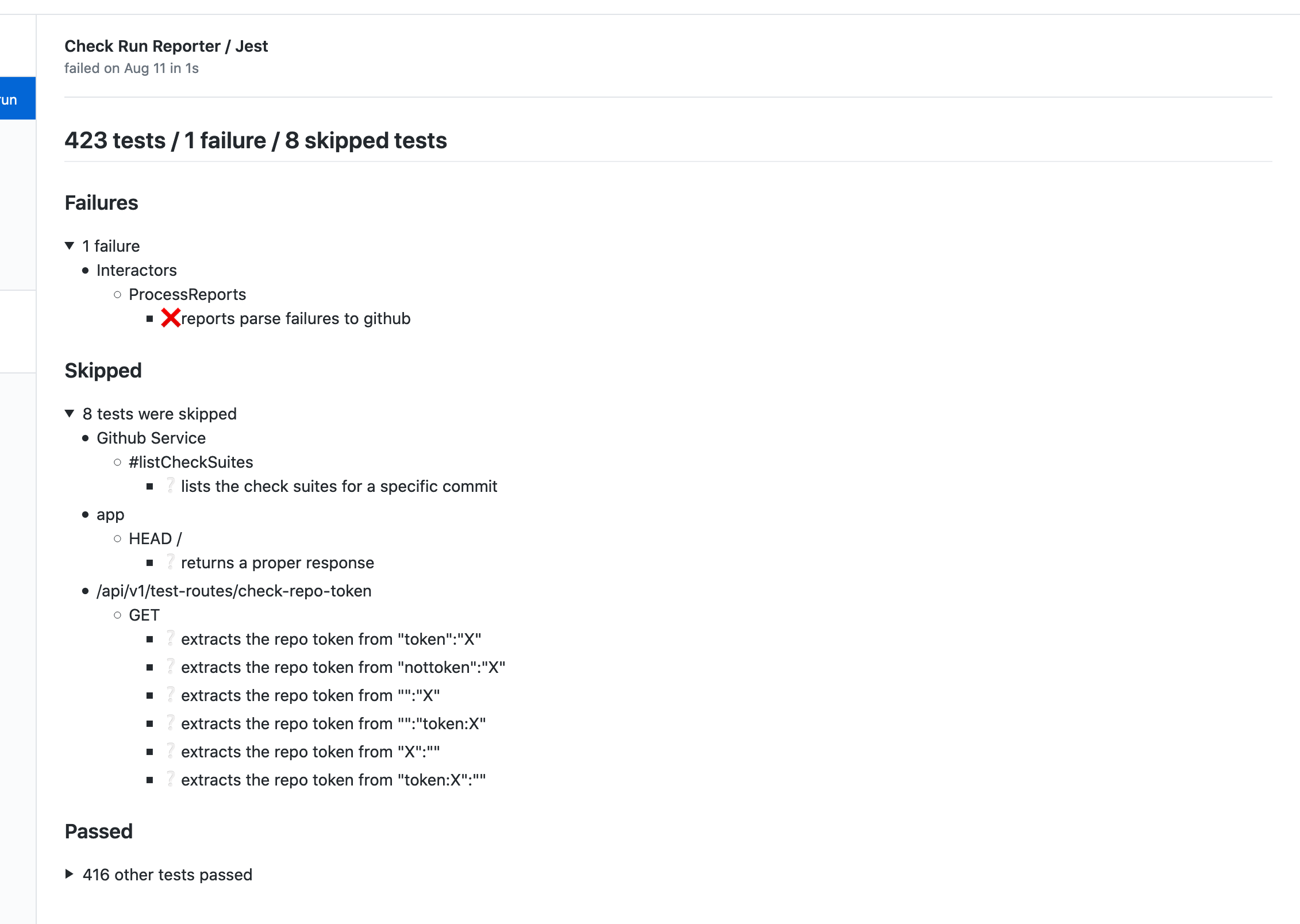The height and width of the screenshot is (924, 1300).
Task: Click skipped icon beside "X":"" test
Action: (171, 751)
